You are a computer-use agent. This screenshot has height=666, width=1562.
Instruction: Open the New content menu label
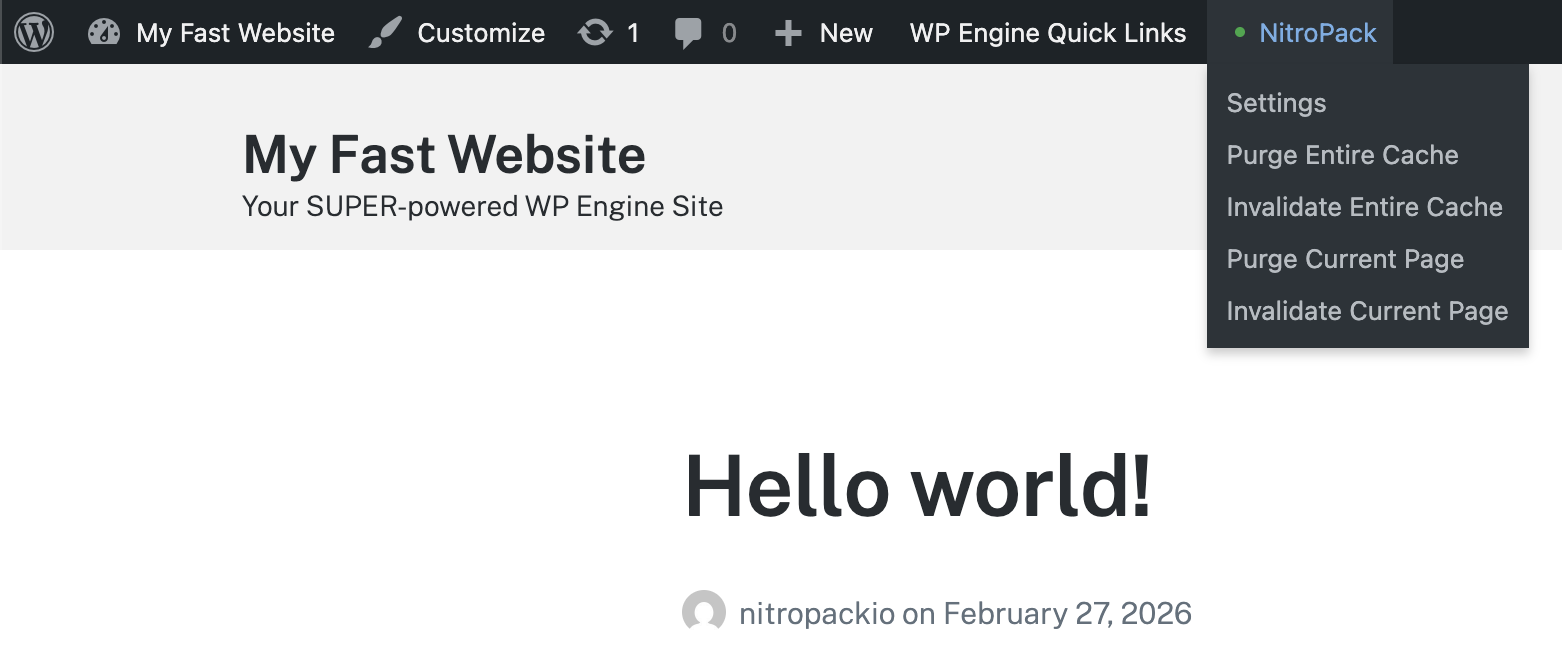[845, 33]
